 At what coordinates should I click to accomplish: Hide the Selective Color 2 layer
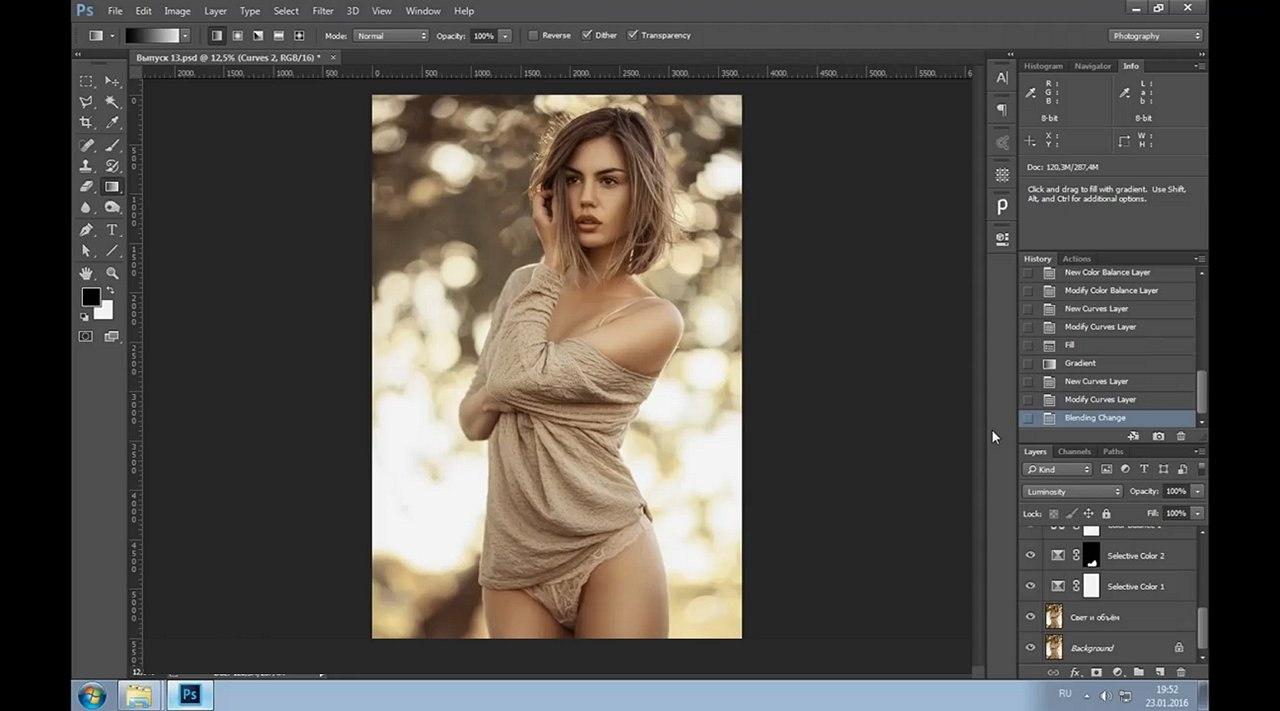point(1030,556)
